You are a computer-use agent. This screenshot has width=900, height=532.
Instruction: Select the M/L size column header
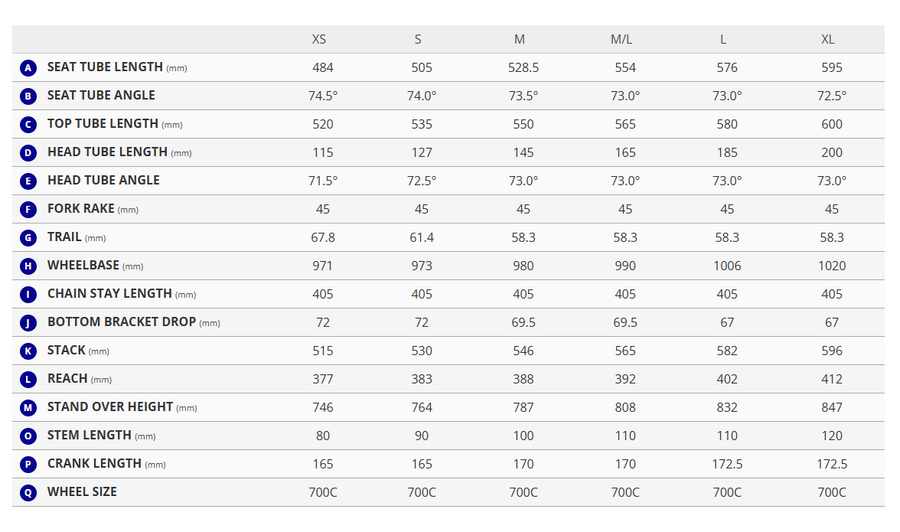click(621, 39)
